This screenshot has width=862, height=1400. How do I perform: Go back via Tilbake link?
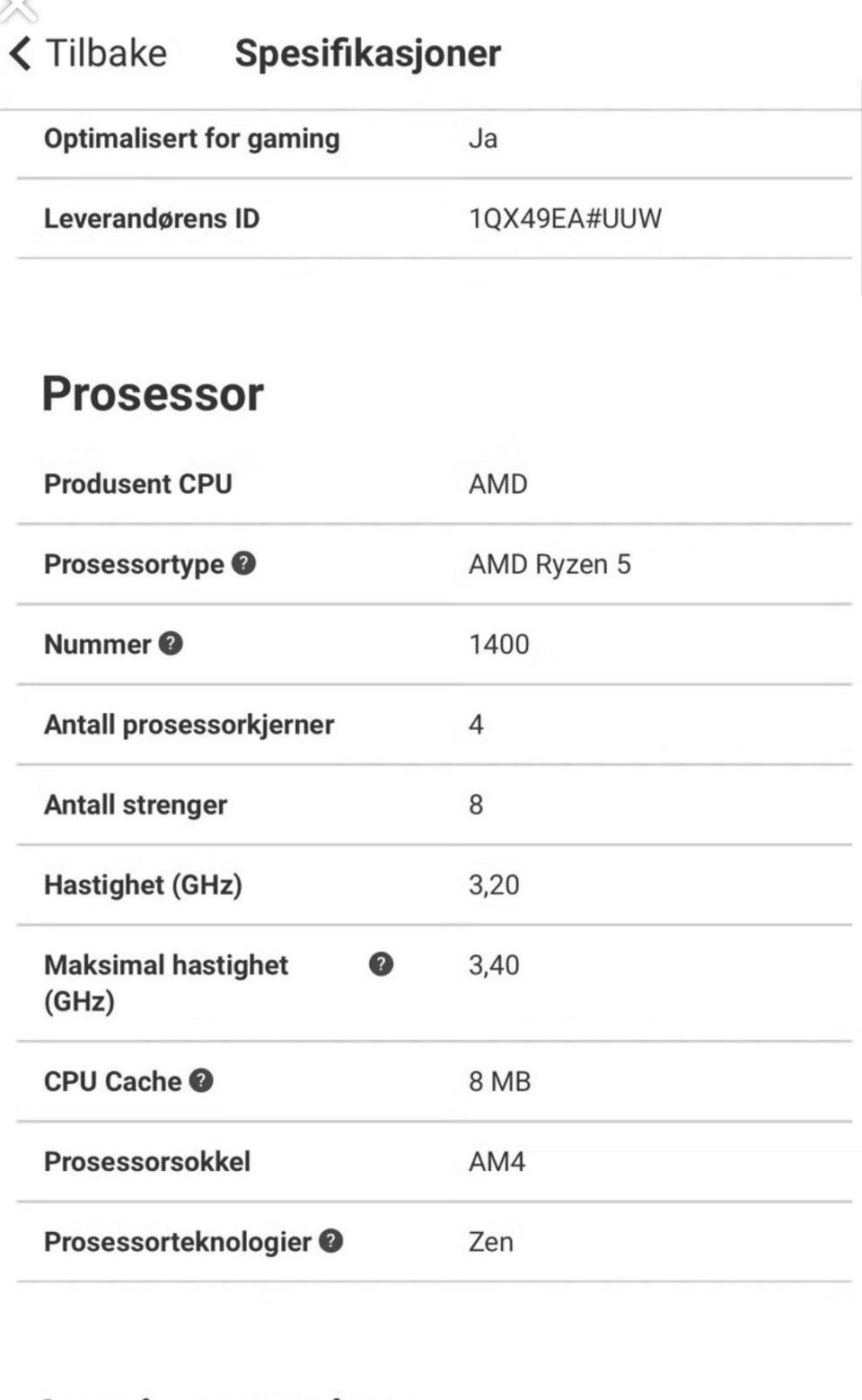106,54
